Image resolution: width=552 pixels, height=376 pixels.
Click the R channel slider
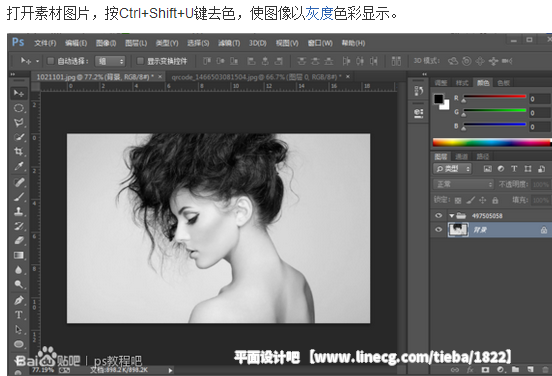pos(495,96)
